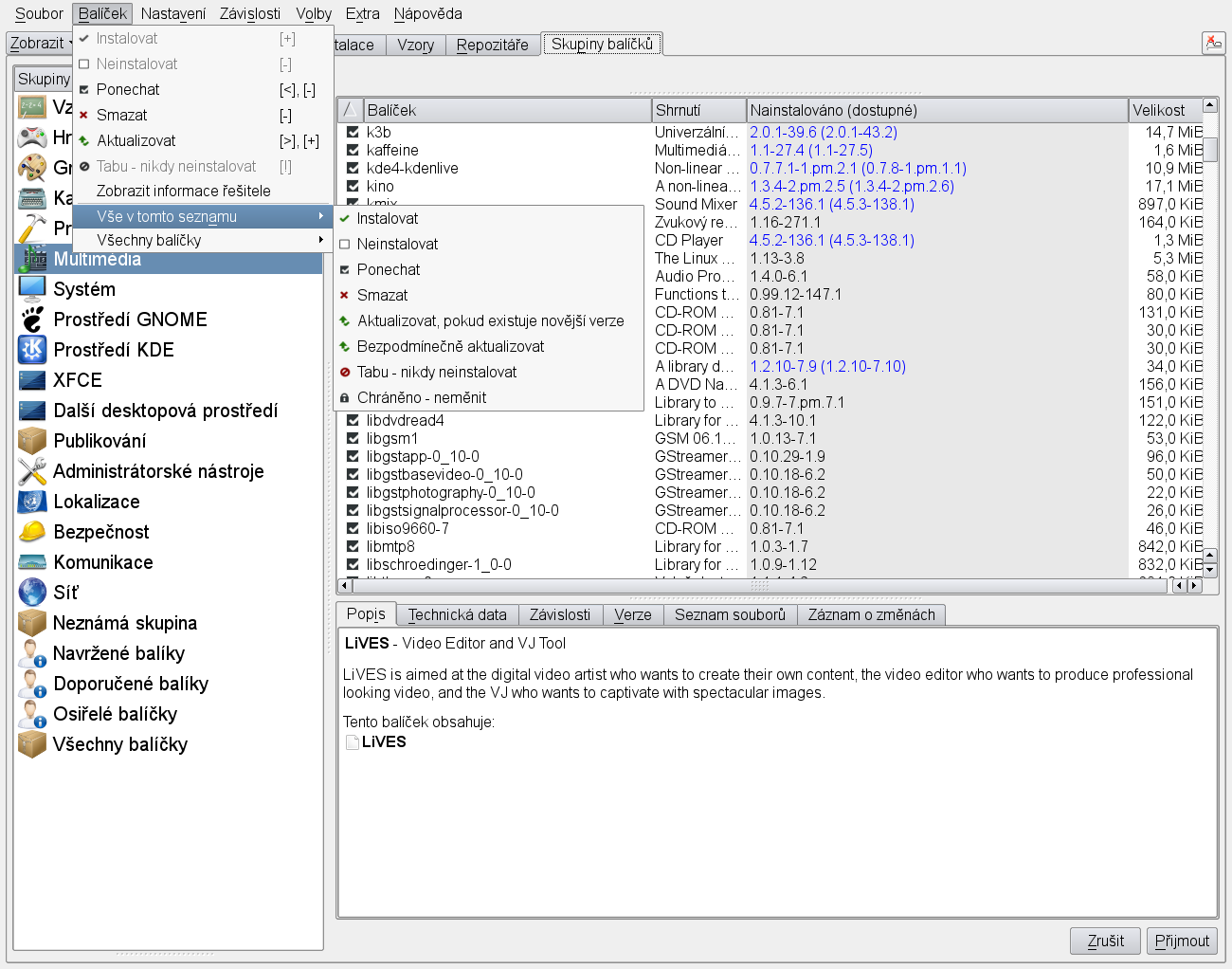Toggle the kde4-kdenlive package checkbox
Screen dimensions: 1232x969
pyautogui.click(x=353, y=169)
